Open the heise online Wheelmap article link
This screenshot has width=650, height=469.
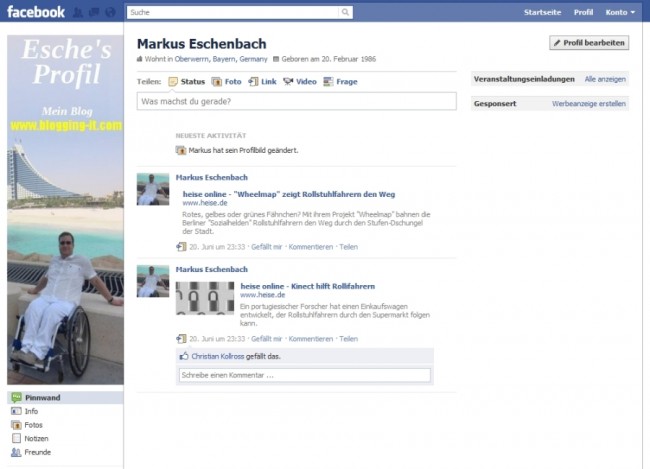point(289,194)
